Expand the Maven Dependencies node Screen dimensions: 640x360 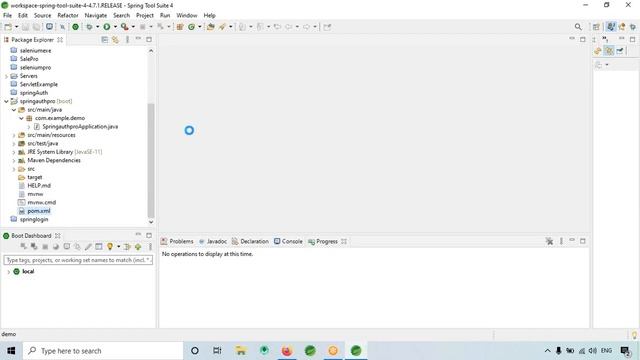(14, 160)
